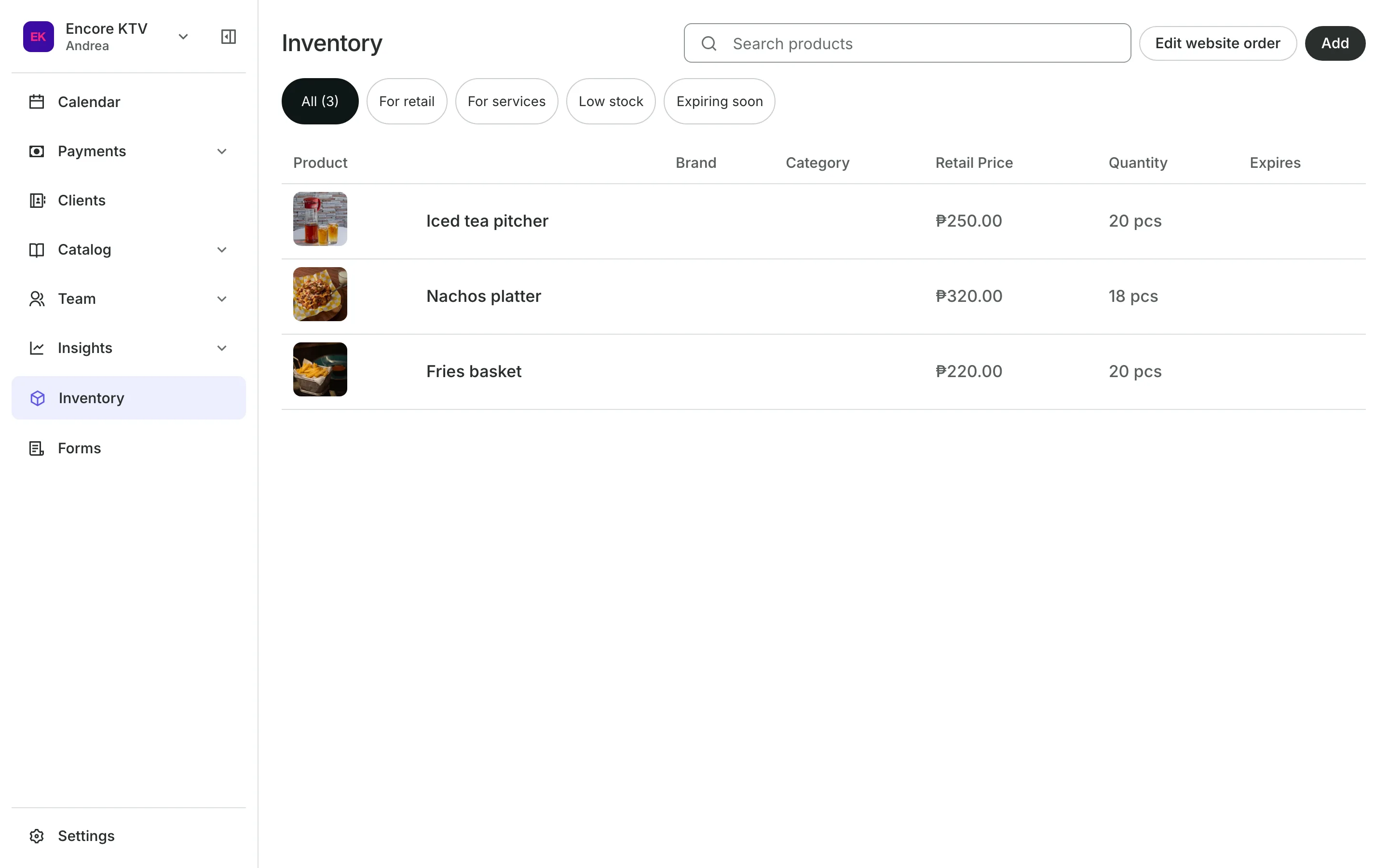Click the Calendar icon in the sidebar
This screenshot has height=868, width=1389.
[37, 102]
